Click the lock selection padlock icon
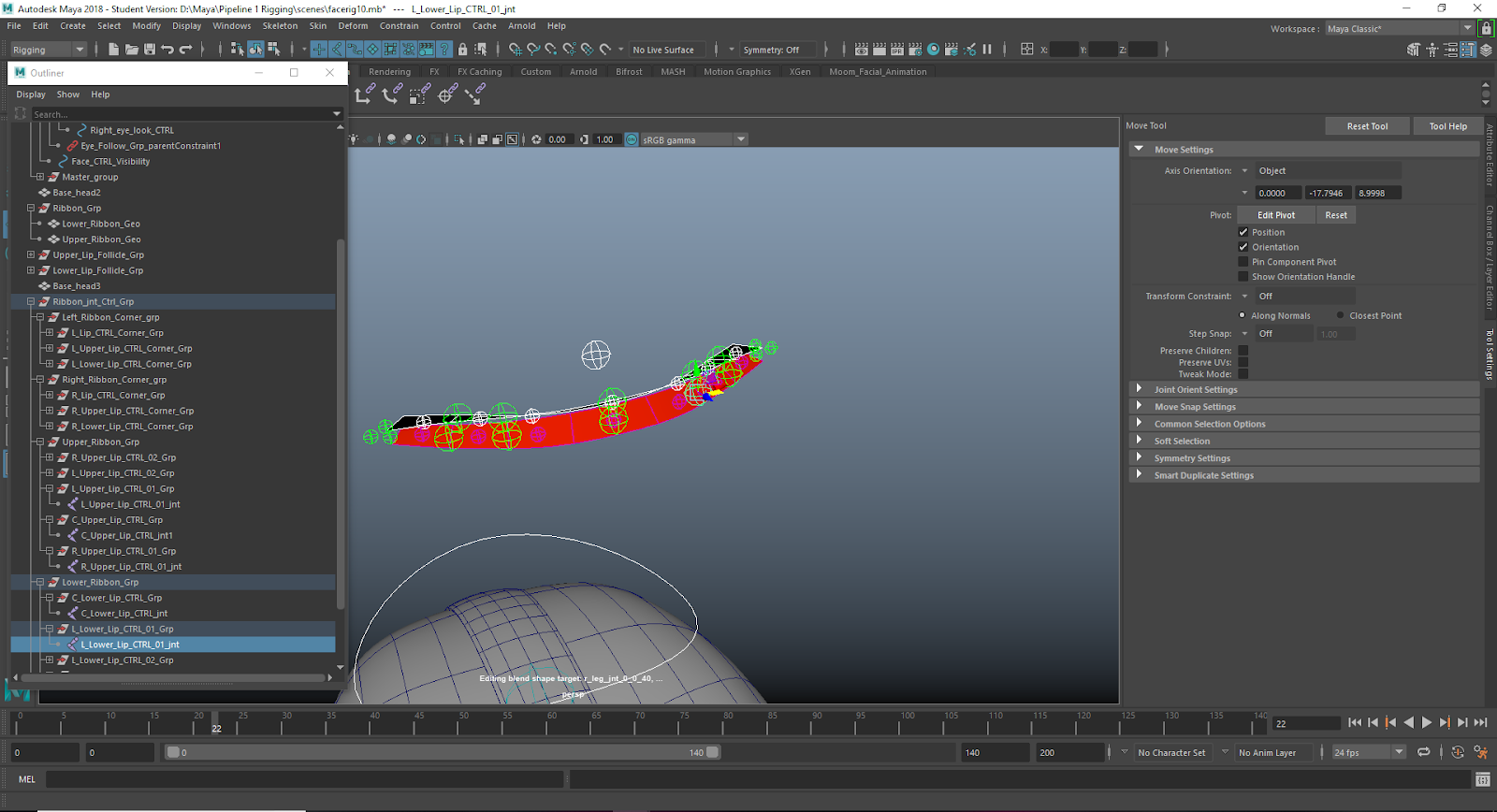Viewport: 1497px width, 812px height. click(462, 50)
